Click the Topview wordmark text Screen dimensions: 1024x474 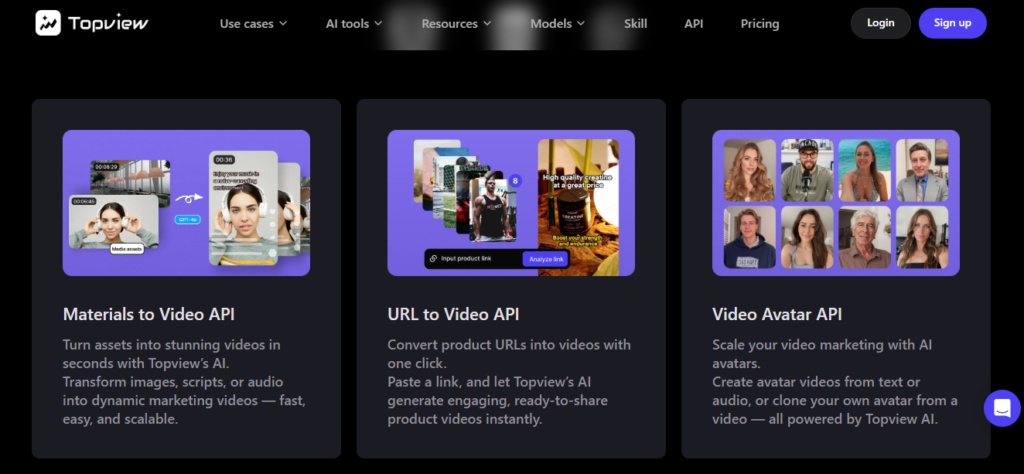coord(108,24)
